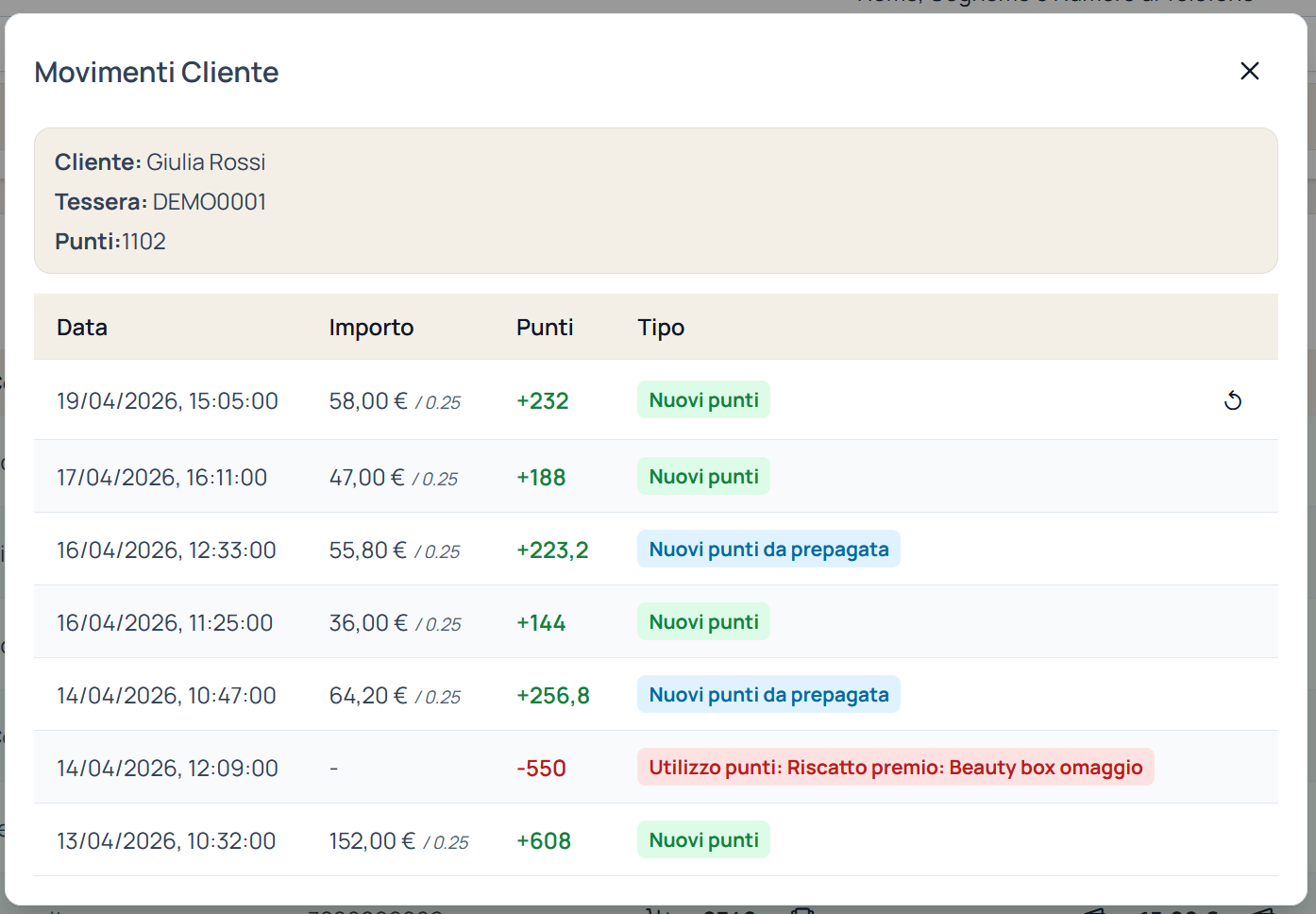Screen dimensions: 1316x914
Task: Click the Utilizzo punti Beauty box omaggio badge
Action: click(x=896, y=767)
